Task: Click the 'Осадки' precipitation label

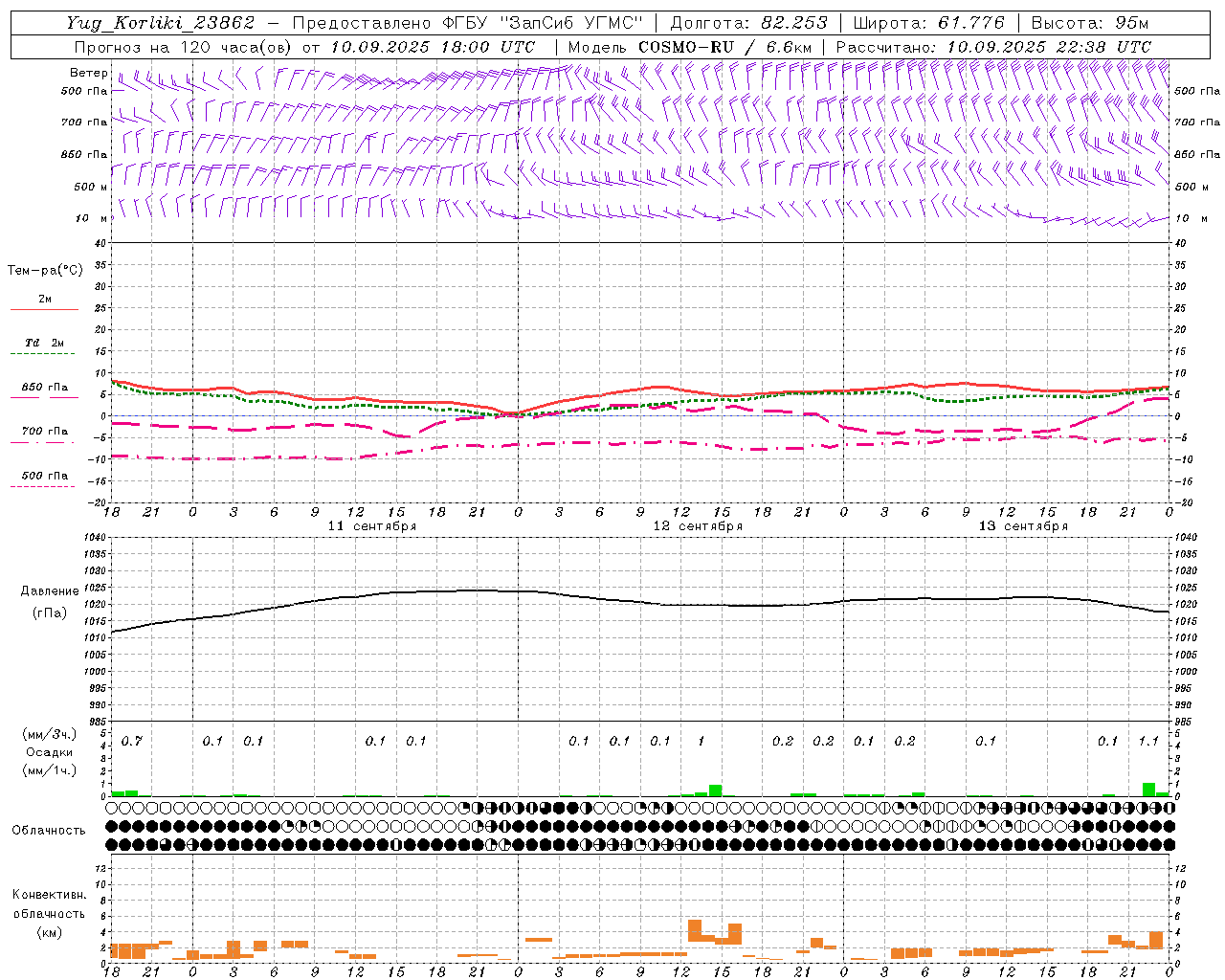Action: click(x=49, y=752)
